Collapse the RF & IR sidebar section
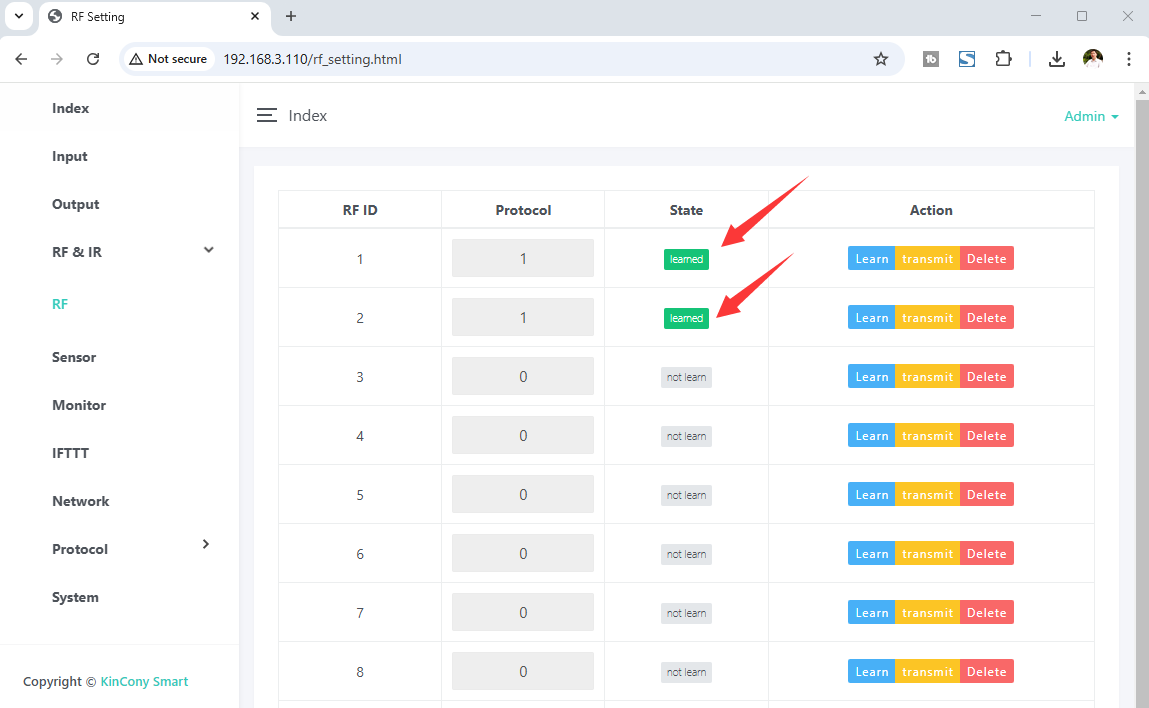Screen dimensions: 1149x708 point(208,251)
